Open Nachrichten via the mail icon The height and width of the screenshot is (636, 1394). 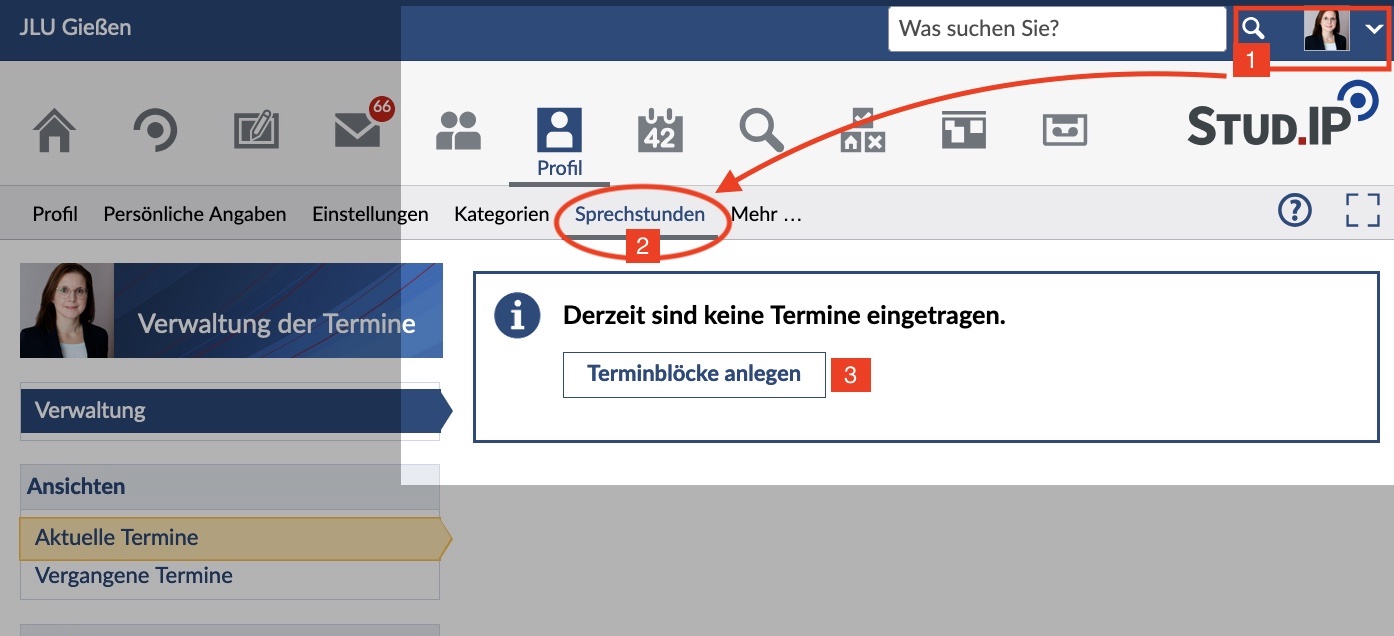point(356,130)
